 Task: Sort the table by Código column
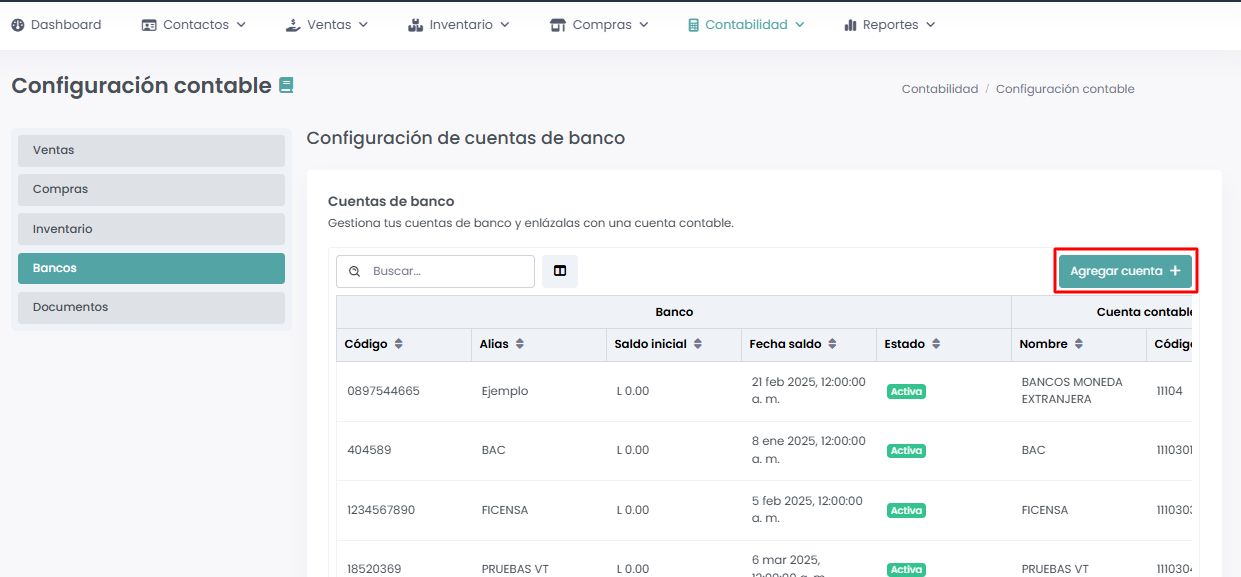tap(399, 344)
